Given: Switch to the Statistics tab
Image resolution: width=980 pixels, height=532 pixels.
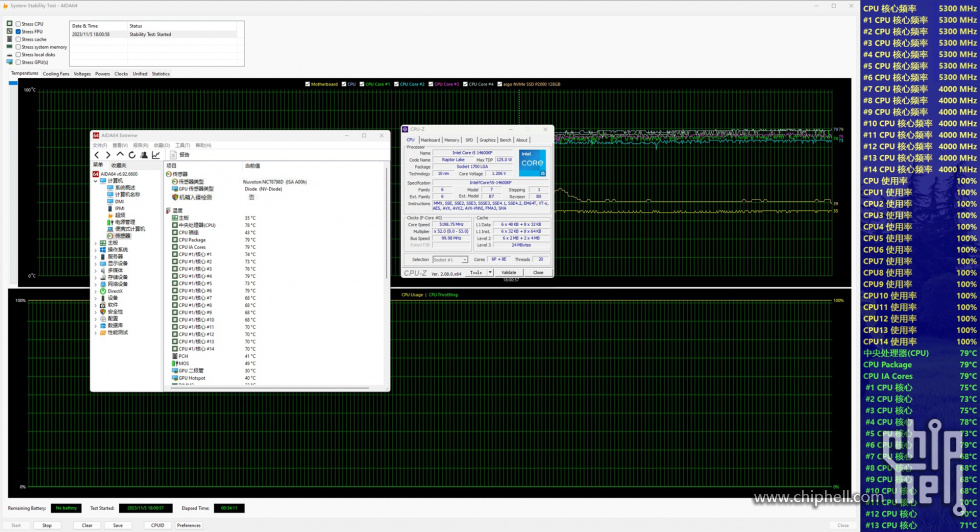Looking at the screenshot, I should tap(161, 74).
